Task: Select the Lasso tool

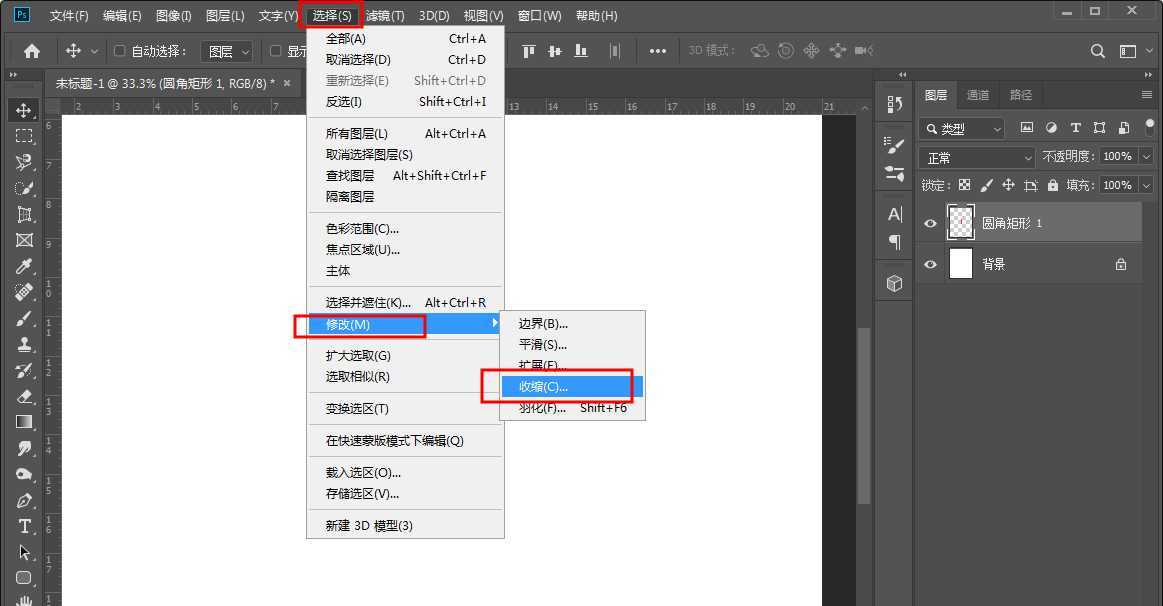Action: [22, 162]
